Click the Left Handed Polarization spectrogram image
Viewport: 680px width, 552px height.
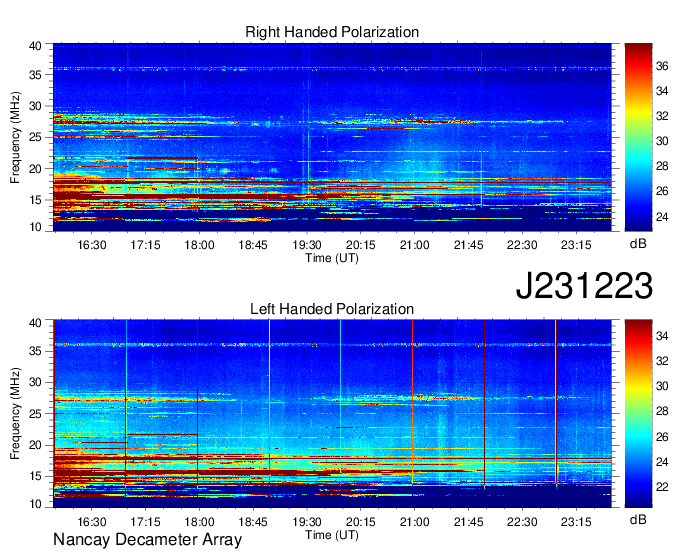point(332,414)
